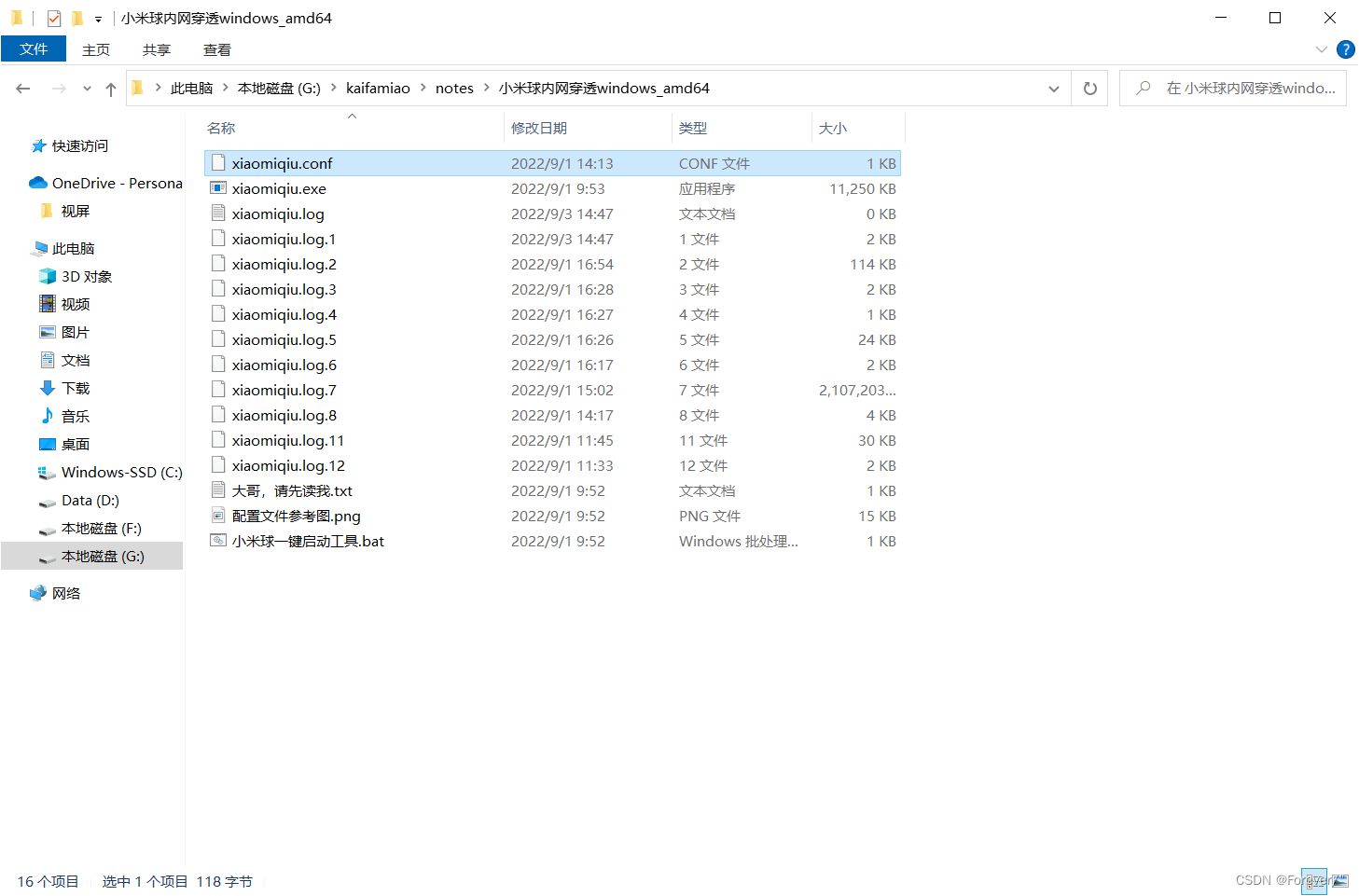Sort by the 名称 column header

221,129
